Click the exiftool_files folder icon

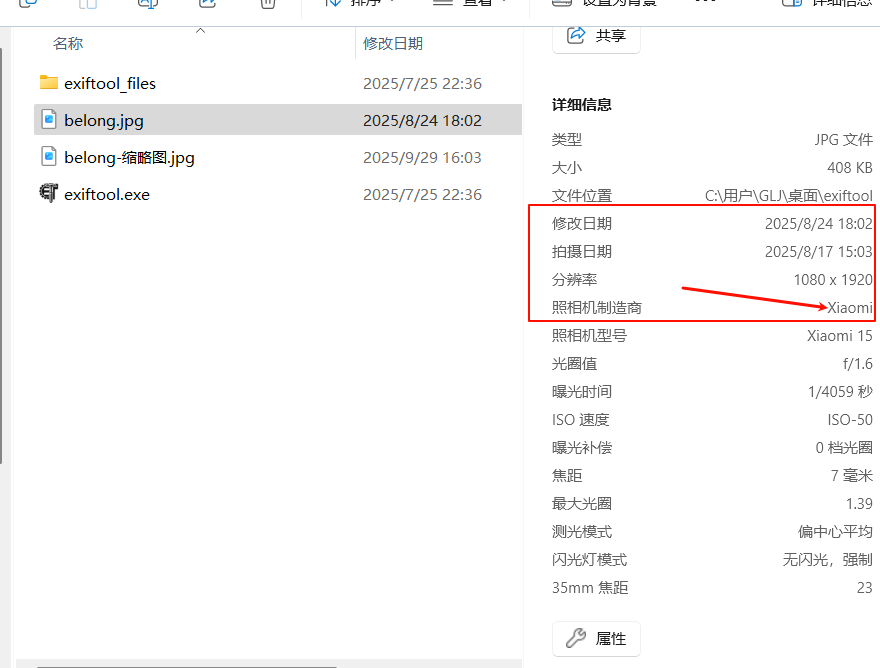[x=49, y=83]
